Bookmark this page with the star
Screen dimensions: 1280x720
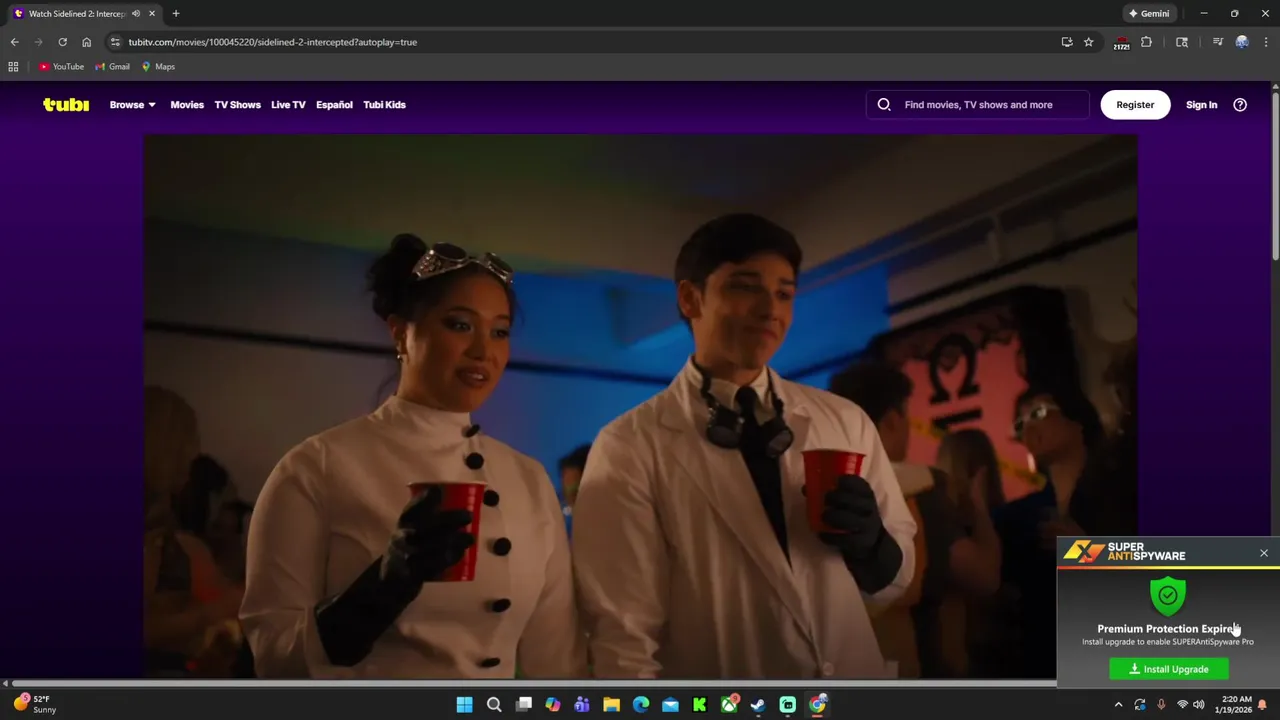pos(1088,42)
